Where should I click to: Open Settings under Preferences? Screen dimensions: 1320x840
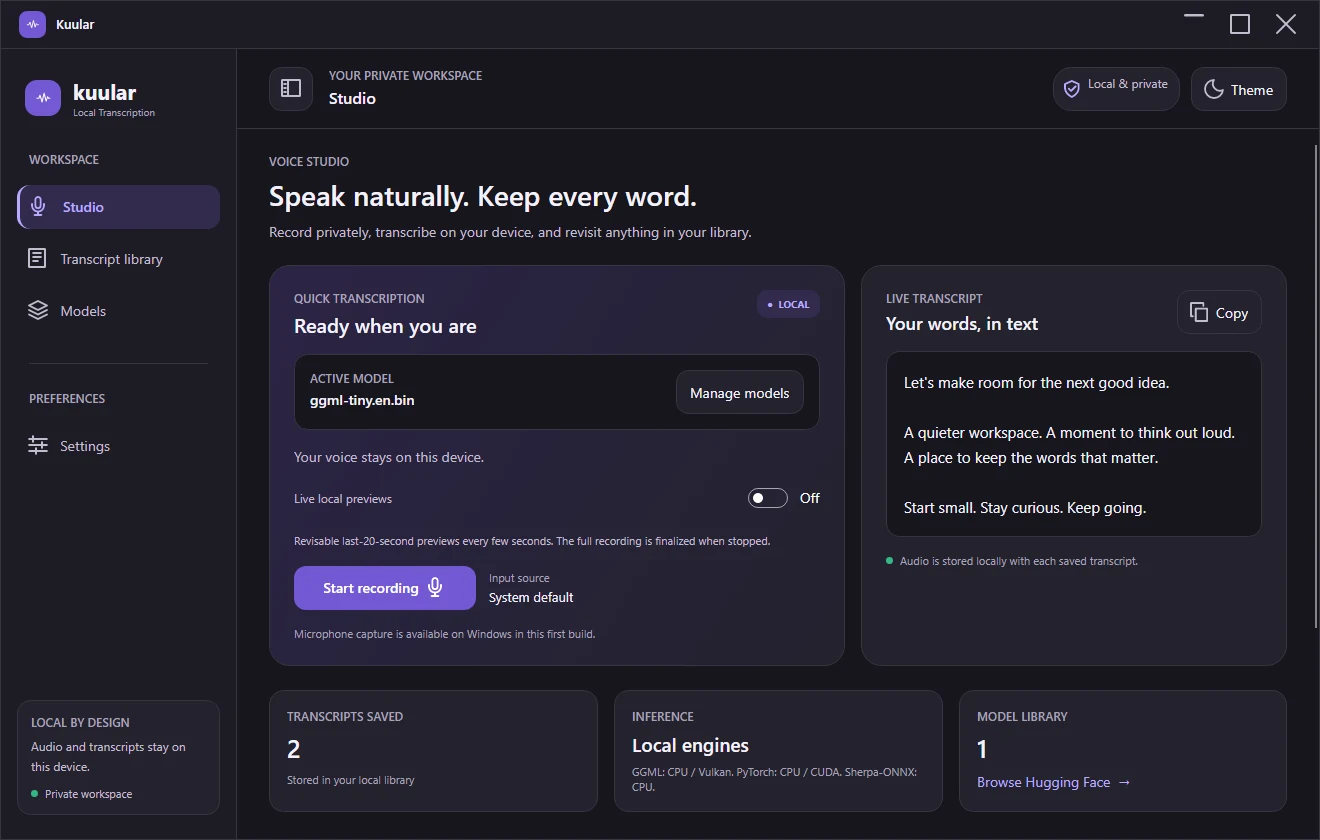click(x=119, y=446)
